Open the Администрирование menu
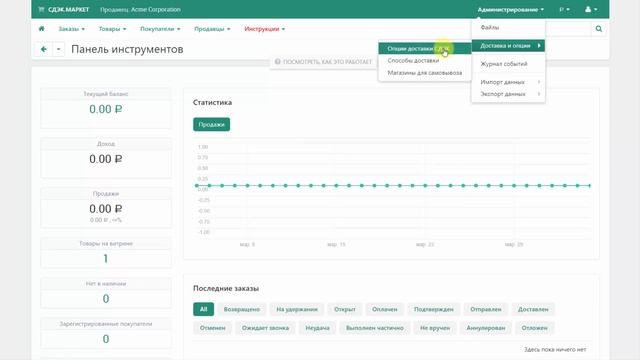This screenshot has width=640, height=360. [x=511, y=9]
